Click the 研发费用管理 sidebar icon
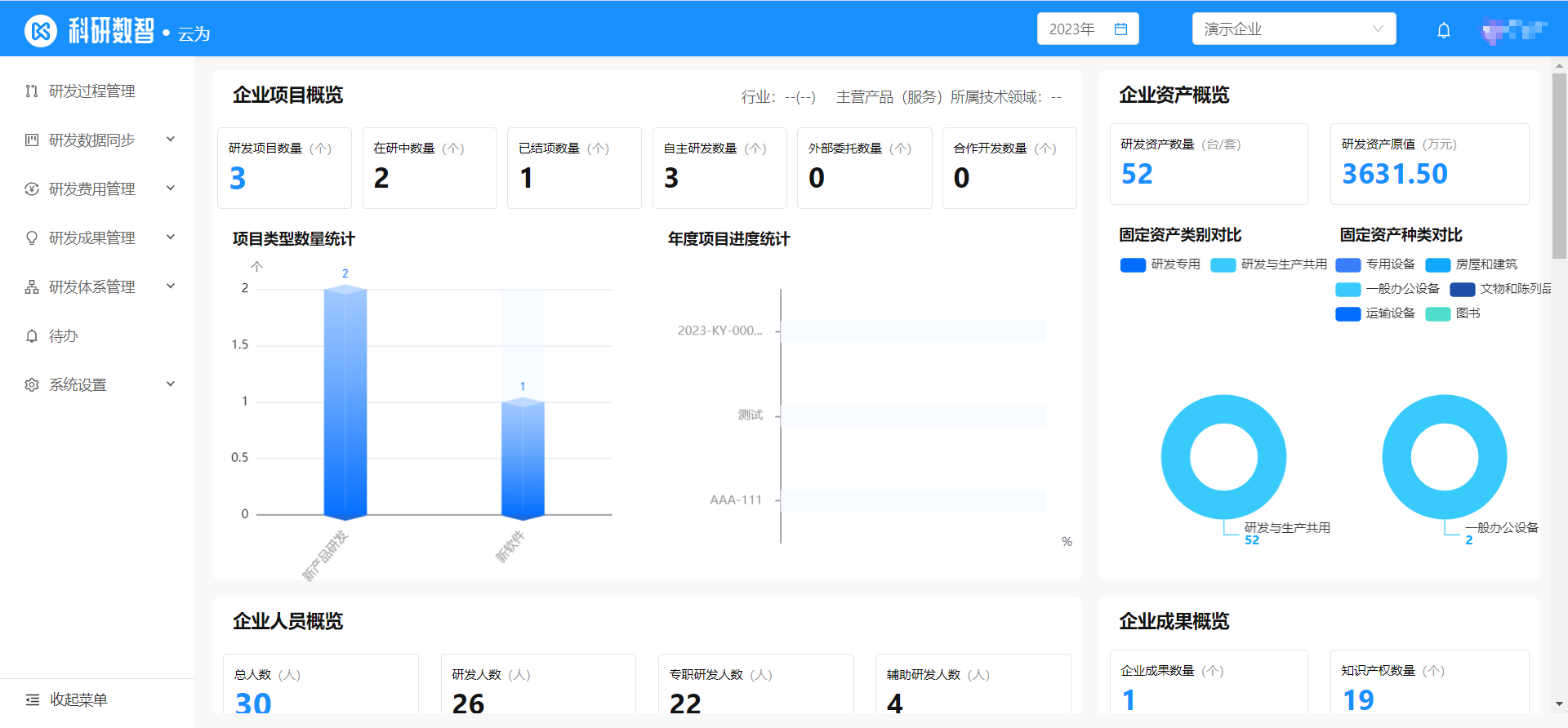Screen dimensions: 1568x728 click(32, 189)
